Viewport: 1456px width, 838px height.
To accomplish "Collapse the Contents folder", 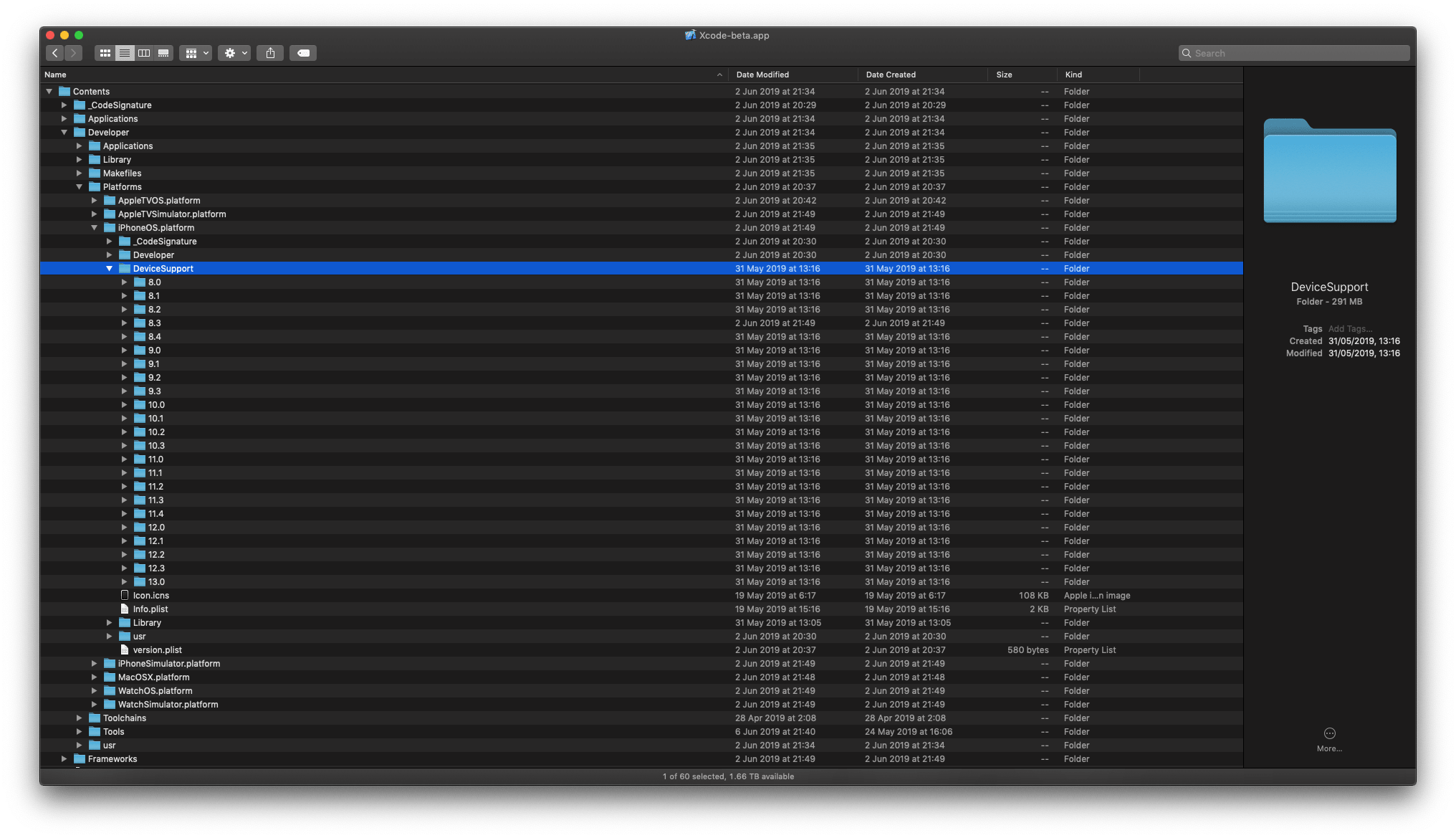I will (x=49, y=92).
